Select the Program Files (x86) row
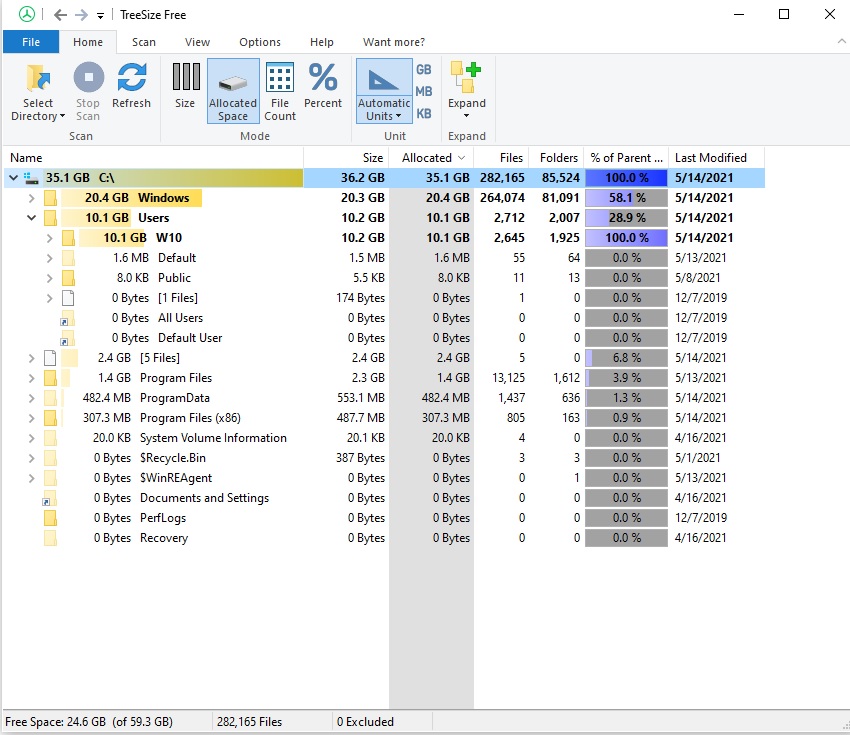This screenshot has width=850, height=735. (384, 418)
